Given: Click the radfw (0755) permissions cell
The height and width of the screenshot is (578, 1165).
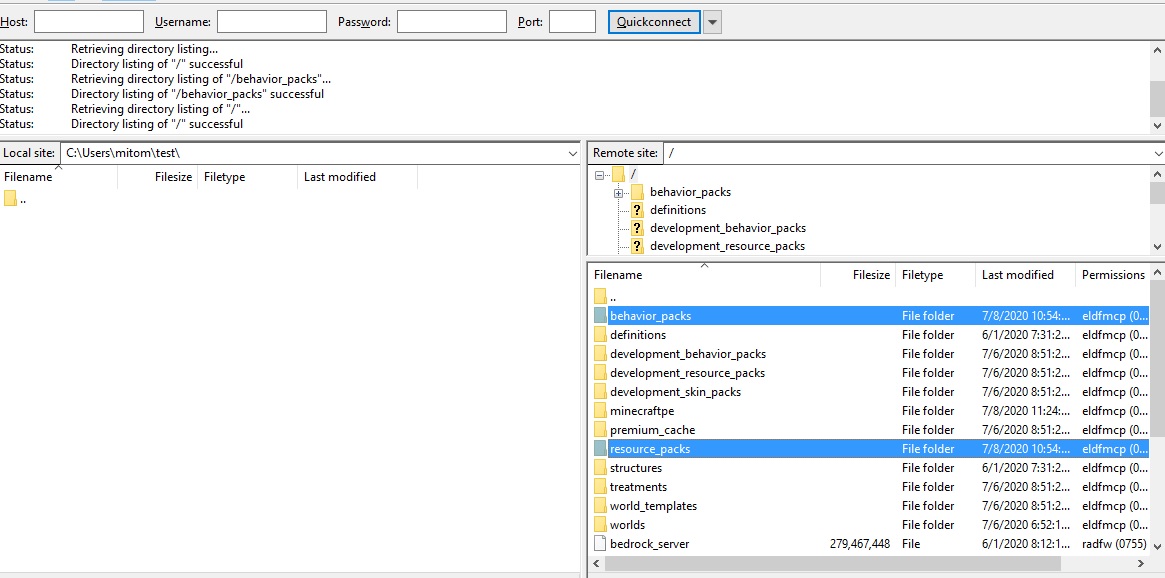Looking at the screenshot, I should click(1114, 544).
